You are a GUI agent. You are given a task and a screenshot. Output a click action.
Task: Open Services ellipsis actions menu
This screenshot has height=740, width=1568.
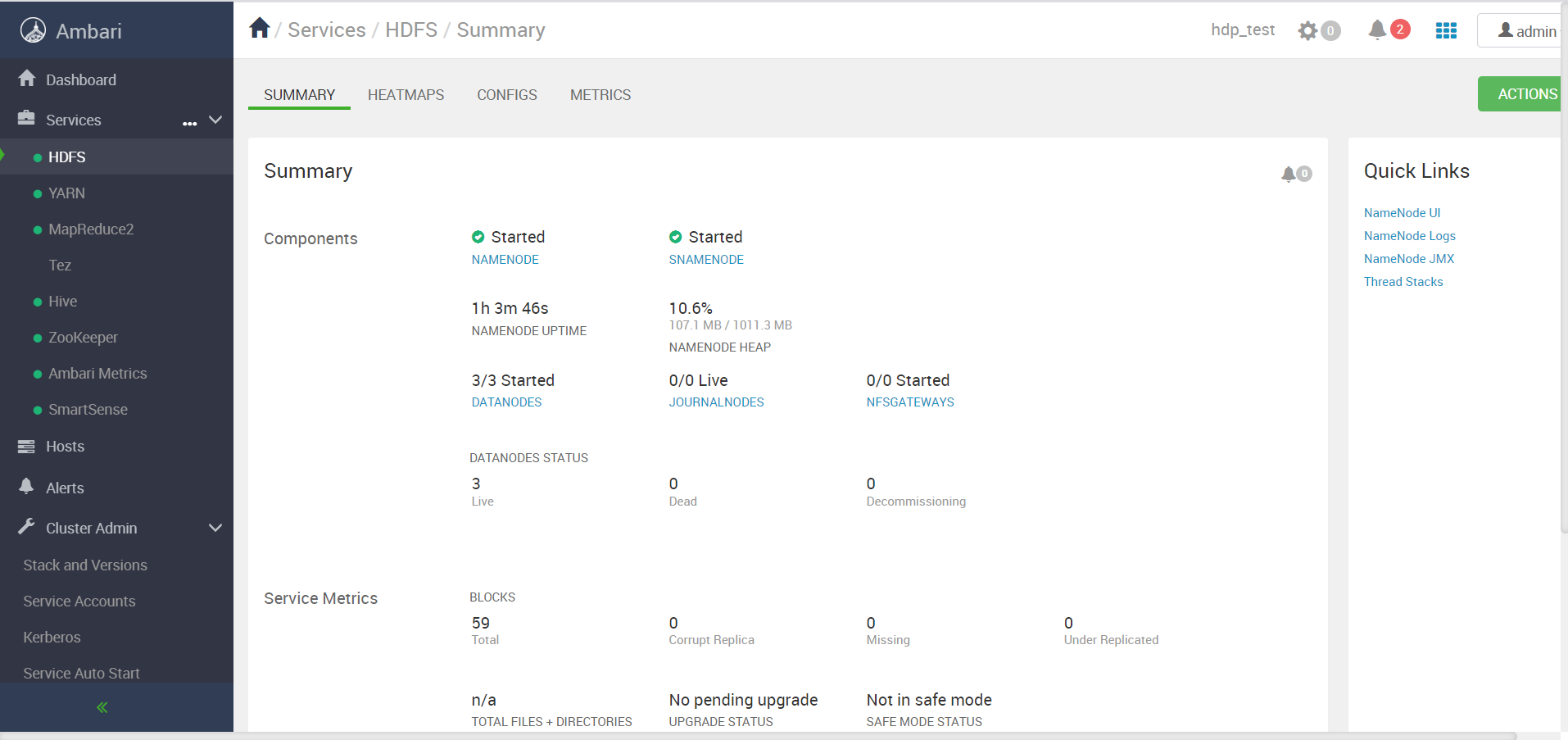click(190, 123)
